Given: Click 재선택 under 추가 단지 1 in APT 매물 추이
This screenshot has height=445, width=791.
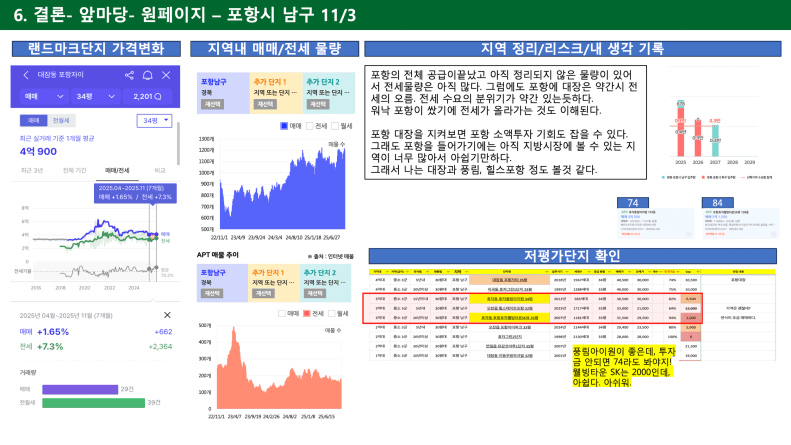Looking at the screenshot, I should [x=264, y=293].
